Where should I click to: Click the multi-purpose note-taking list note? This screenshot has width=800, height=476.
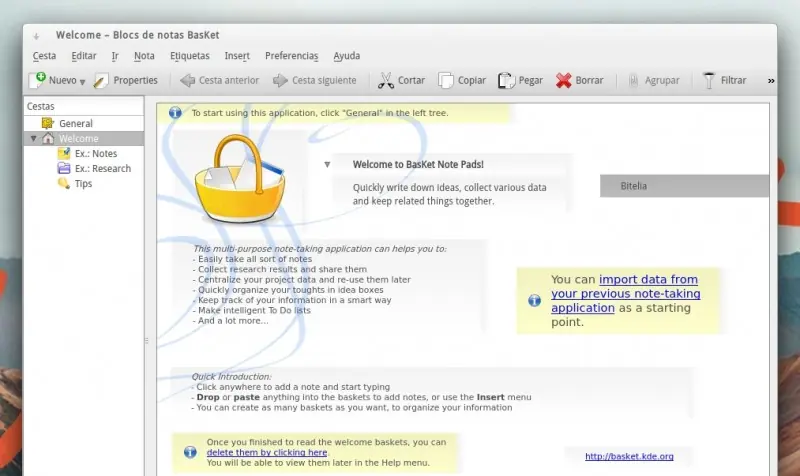coord(319,285)
